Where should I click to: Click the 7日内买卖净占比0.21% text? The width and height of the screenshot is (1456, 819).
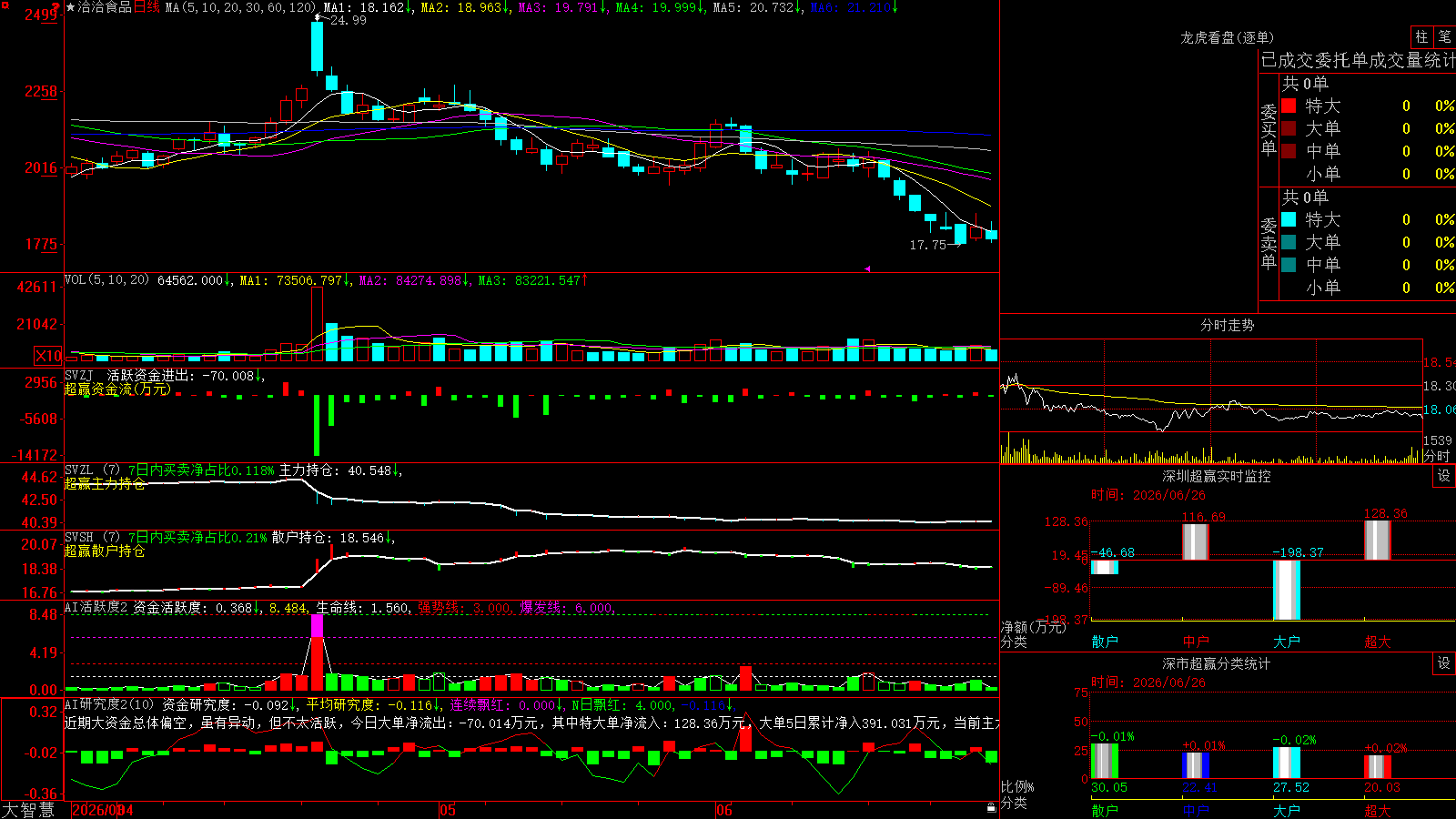tap(197, 538)
